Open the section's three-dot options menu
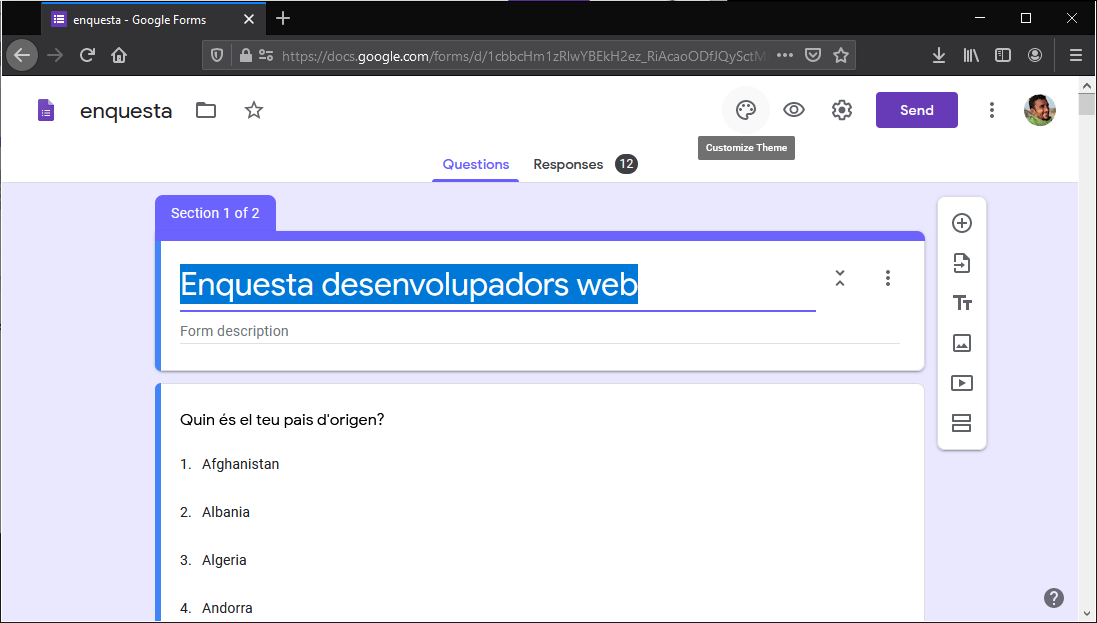The height and width of the screenshot is (623, 1097). [x=887, y=278]
